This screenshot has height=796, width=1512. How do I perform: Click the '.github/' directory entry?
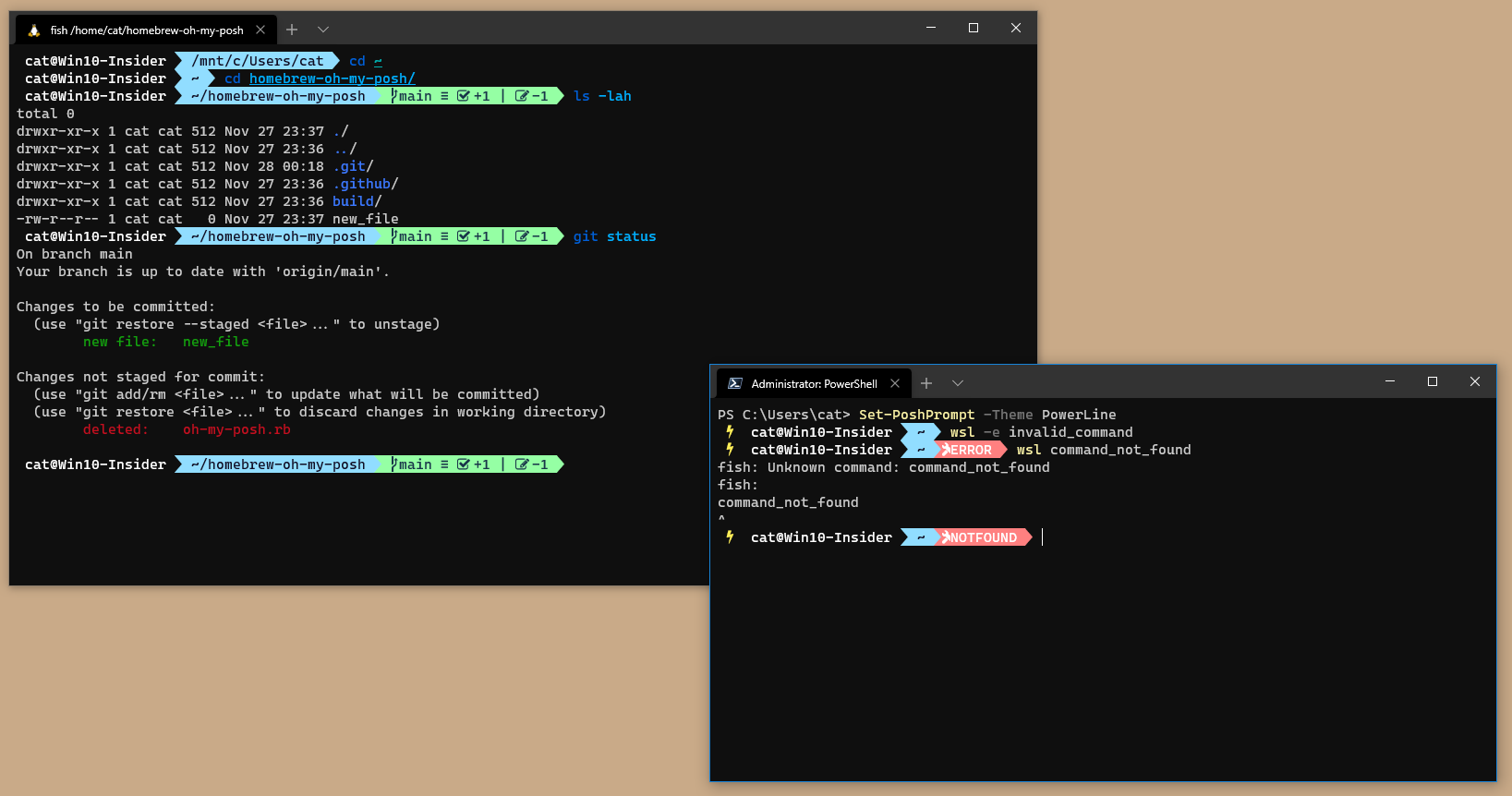[366, 184]
